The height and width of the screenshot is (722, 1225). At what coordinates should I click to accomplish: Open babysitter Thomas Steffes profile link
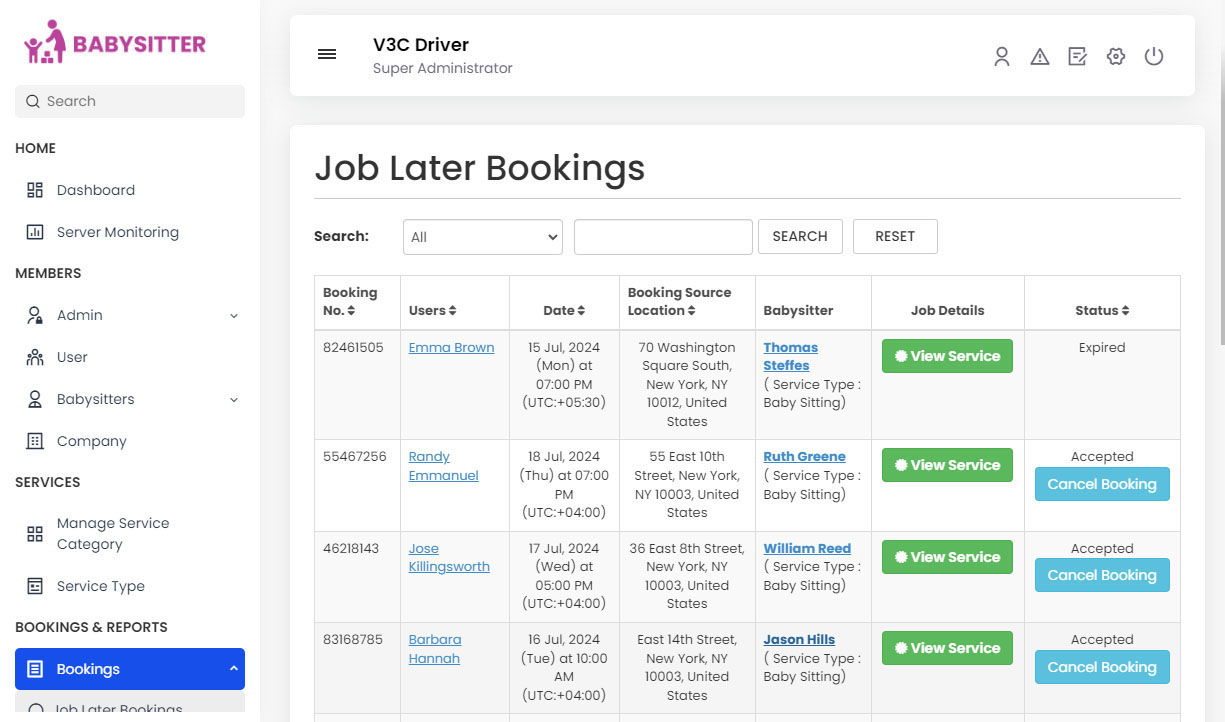click(790, 356)
